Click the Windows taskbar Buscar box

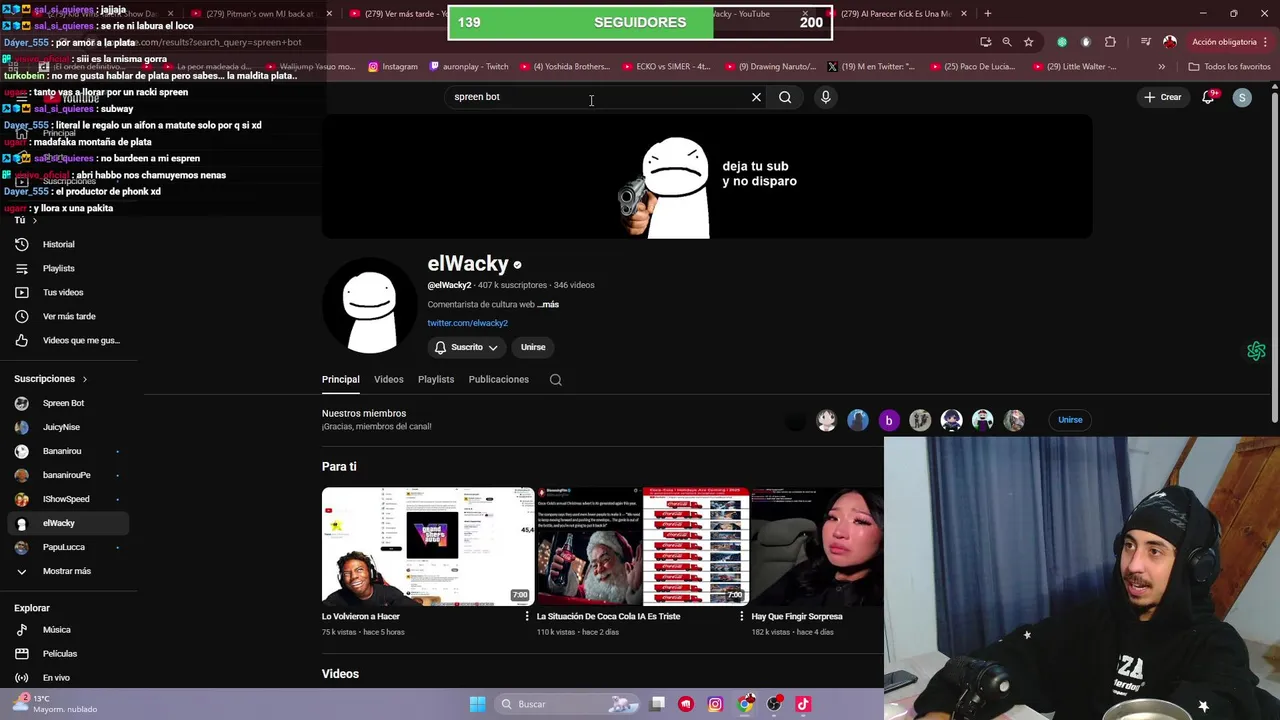coord(566,704)
